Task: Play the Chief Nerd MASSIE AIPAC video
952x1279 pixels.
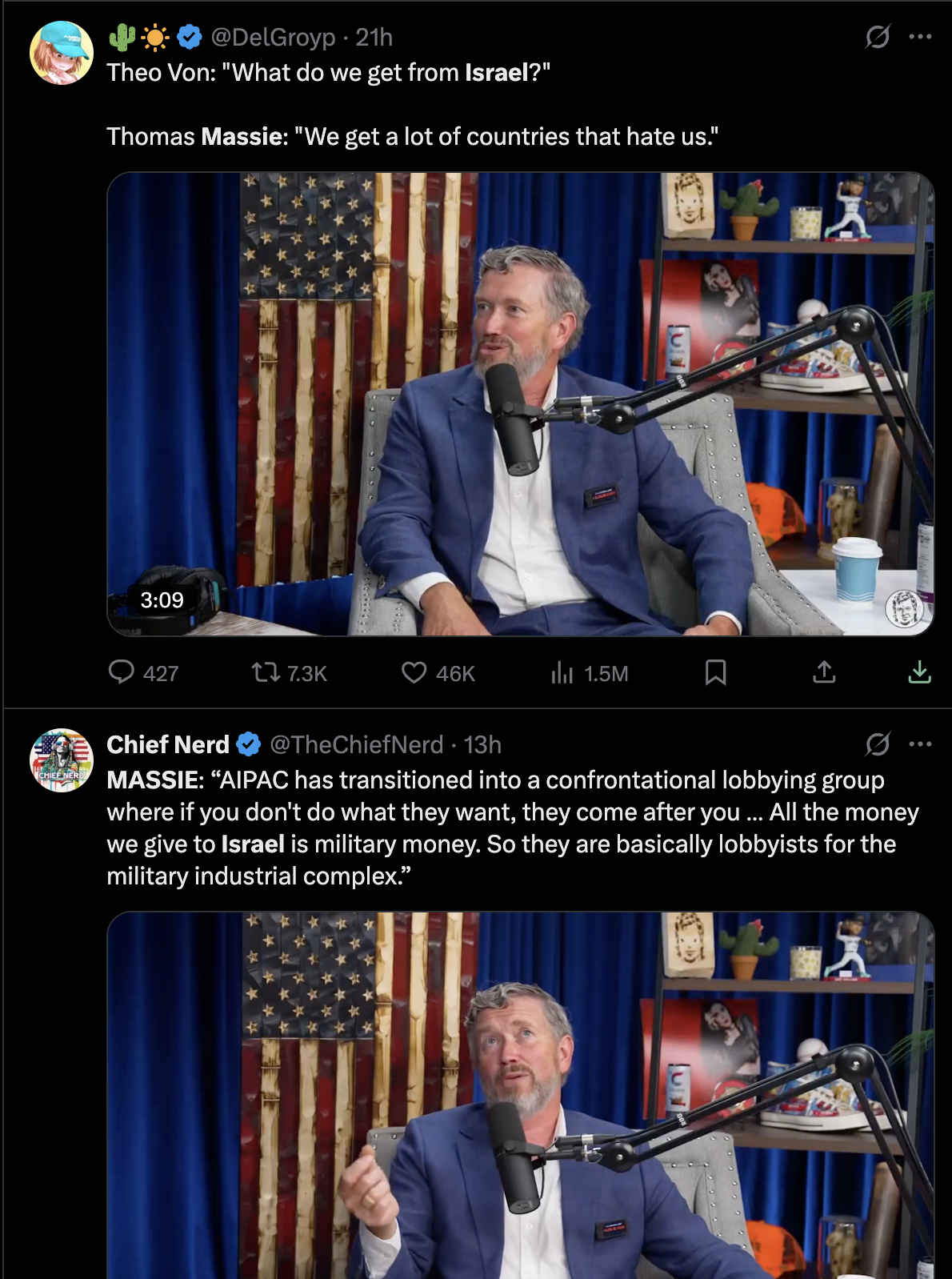Action: (x=521, y=1095)
